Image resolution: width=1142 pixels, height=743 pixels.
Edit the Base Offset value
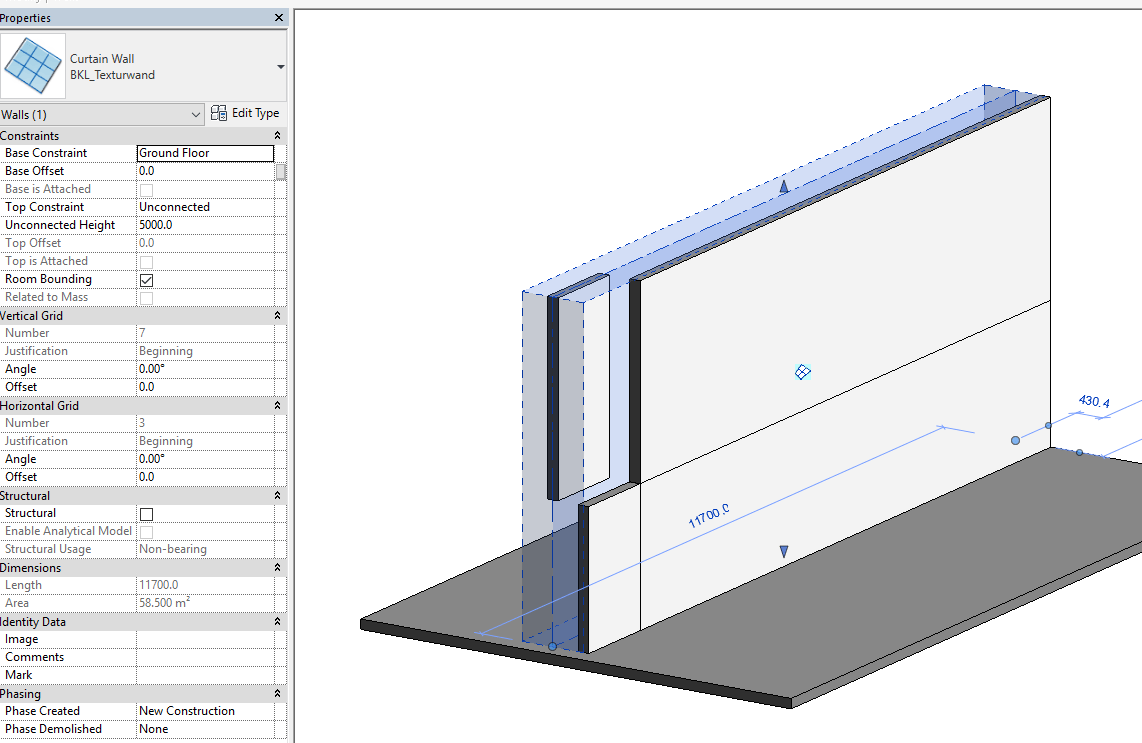pyautogui.click(x=205, y=171)
